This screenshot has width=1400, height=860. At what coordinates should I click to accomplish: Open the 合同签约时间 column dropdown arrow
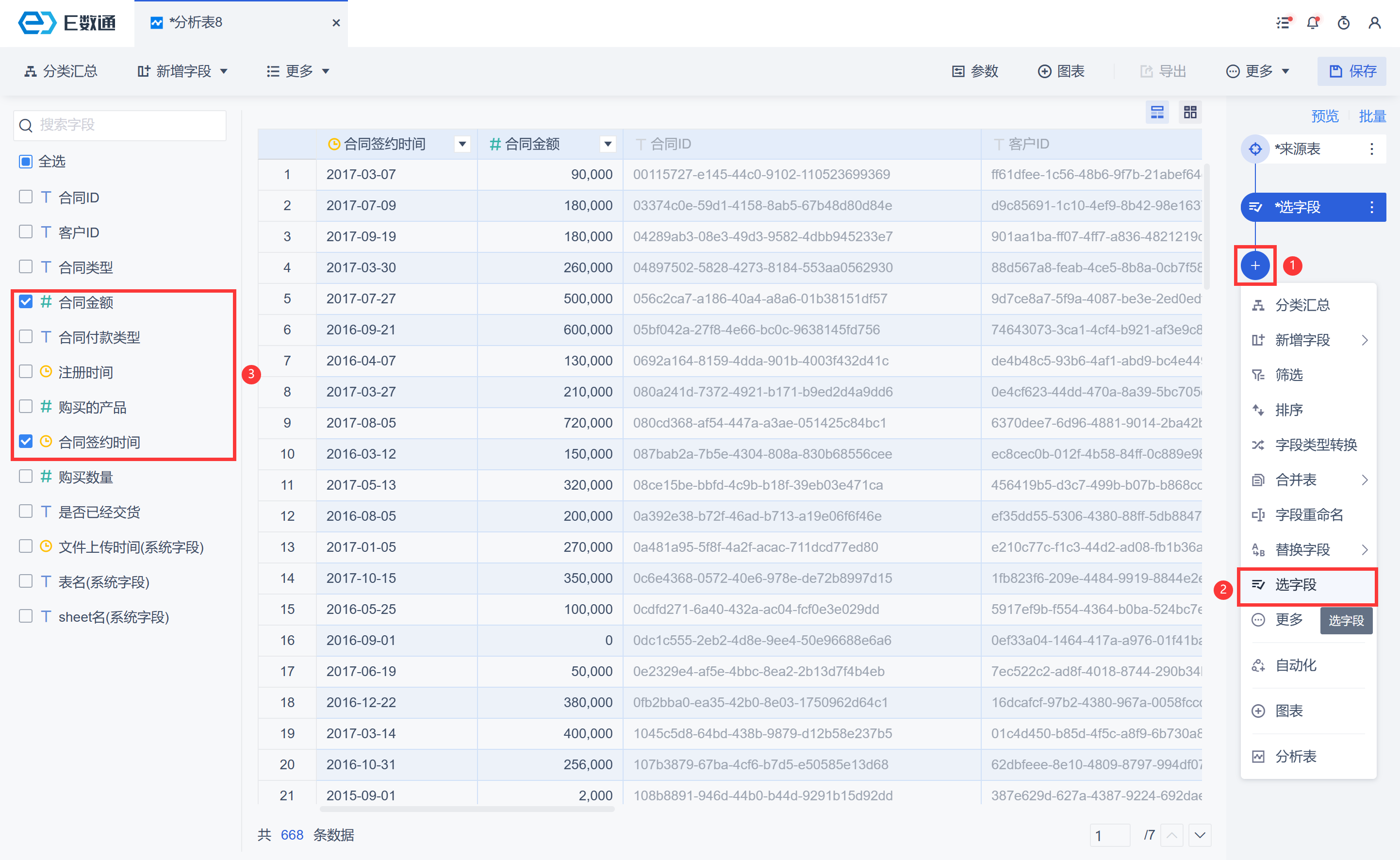462,144
